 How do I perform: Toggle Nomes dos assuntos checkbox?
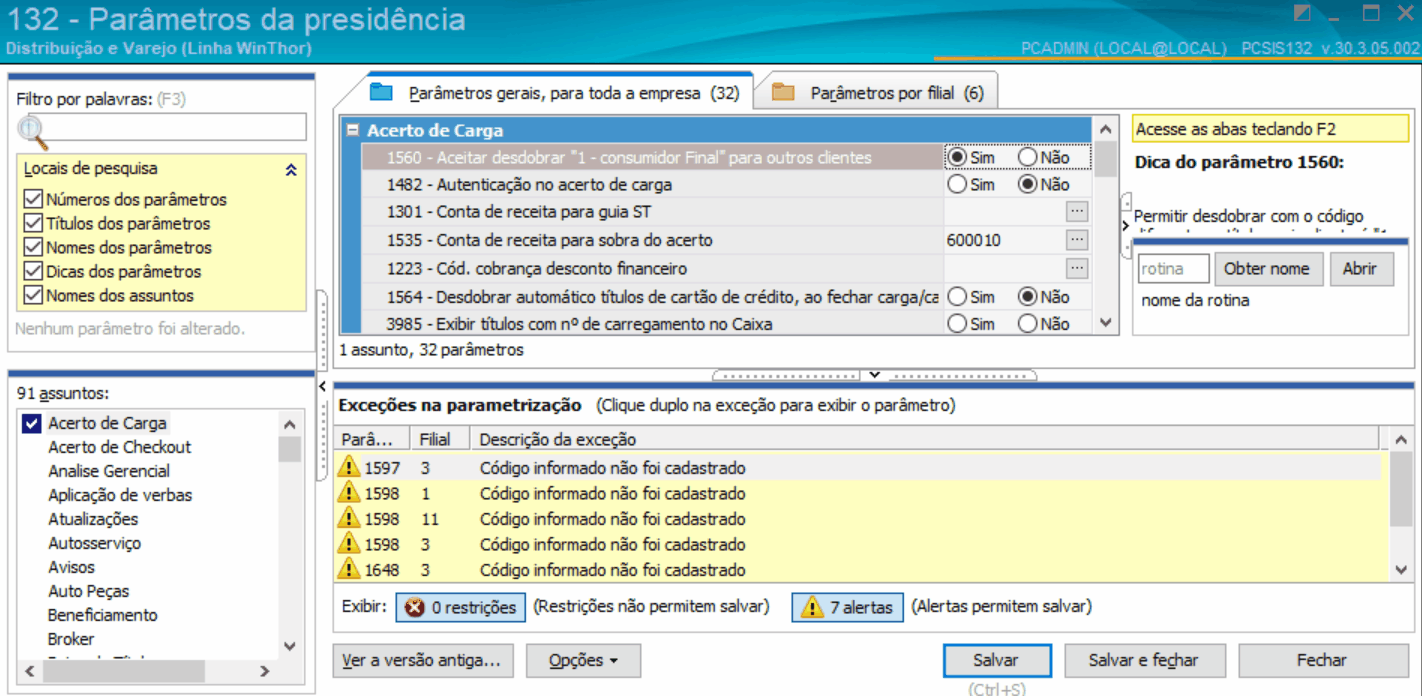32,295
